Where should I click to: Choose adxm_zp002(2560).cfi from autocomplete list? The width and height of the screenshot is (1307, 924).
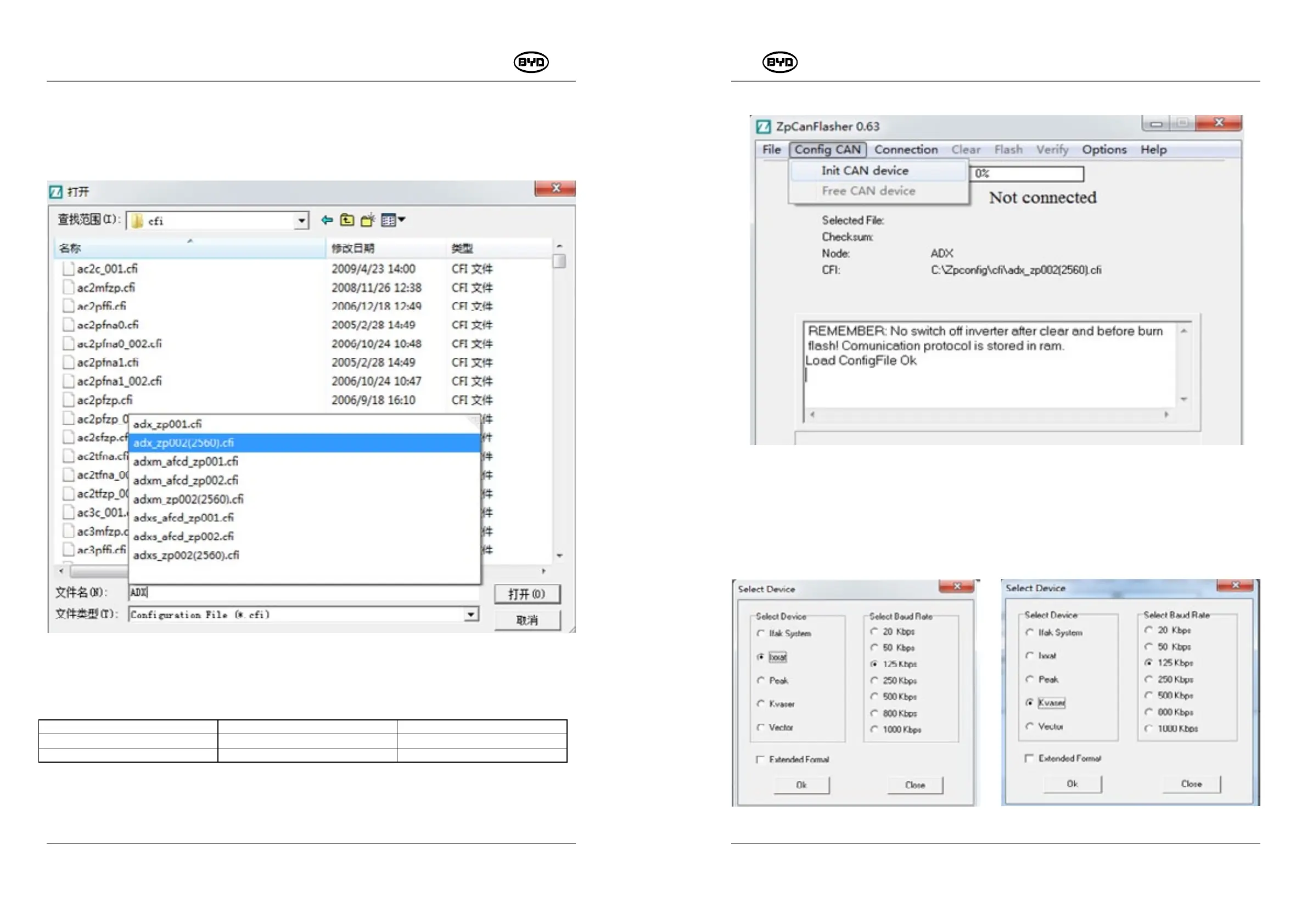point(188,499)
